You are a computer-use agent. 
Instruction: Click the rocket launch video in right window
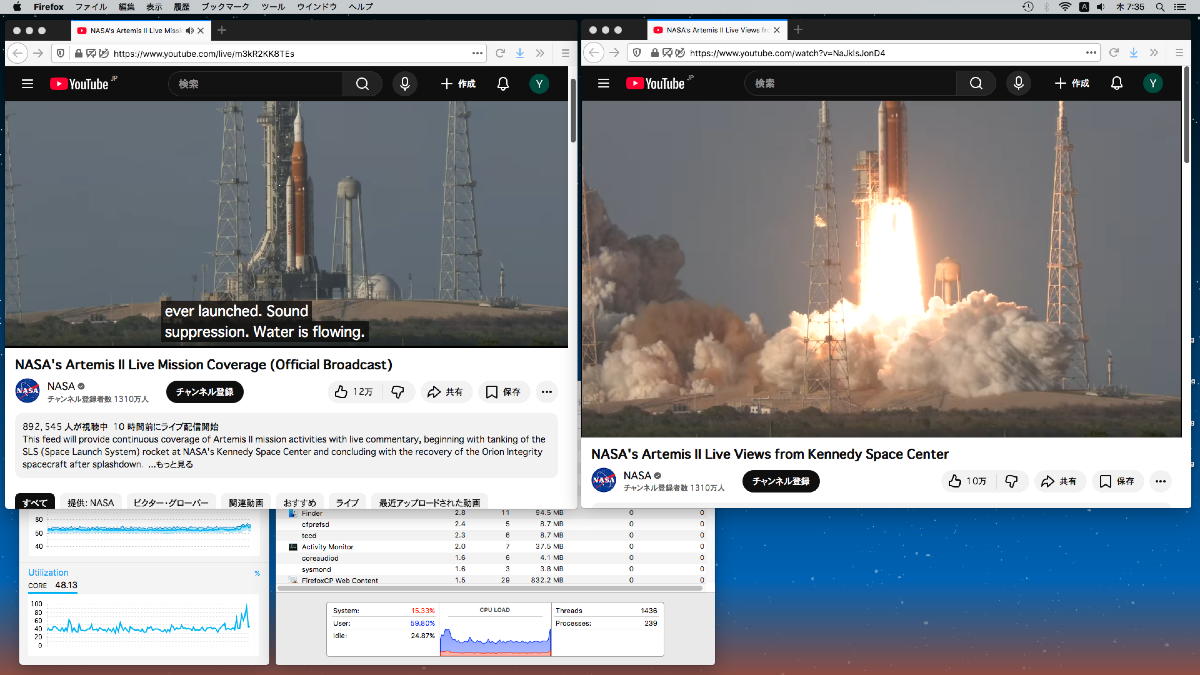[x=881, y=269]
